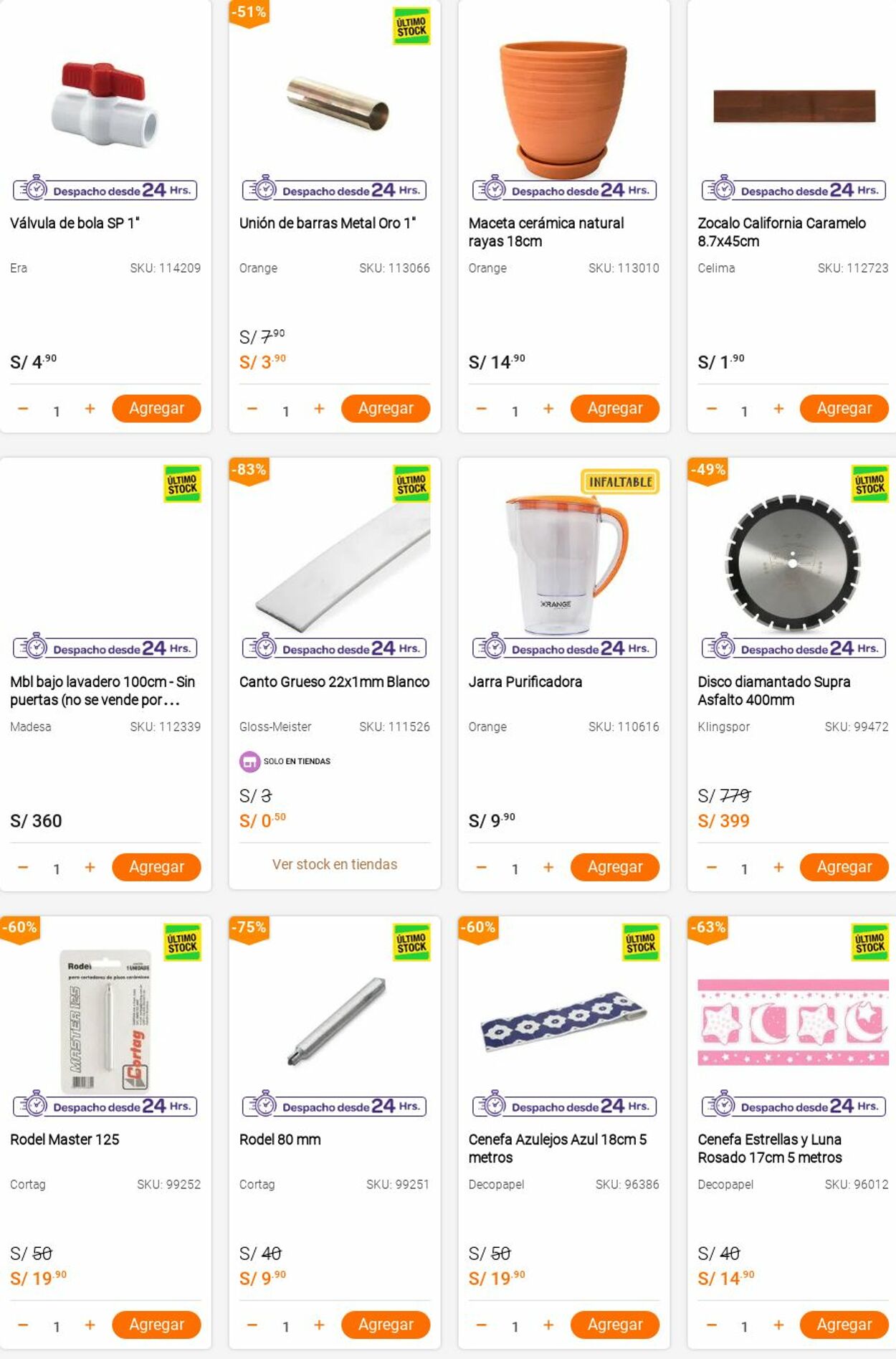Click the Solo en tiendas store icon
The height and width of the screenshot is (1359, 896).
(x=249, y=762)
